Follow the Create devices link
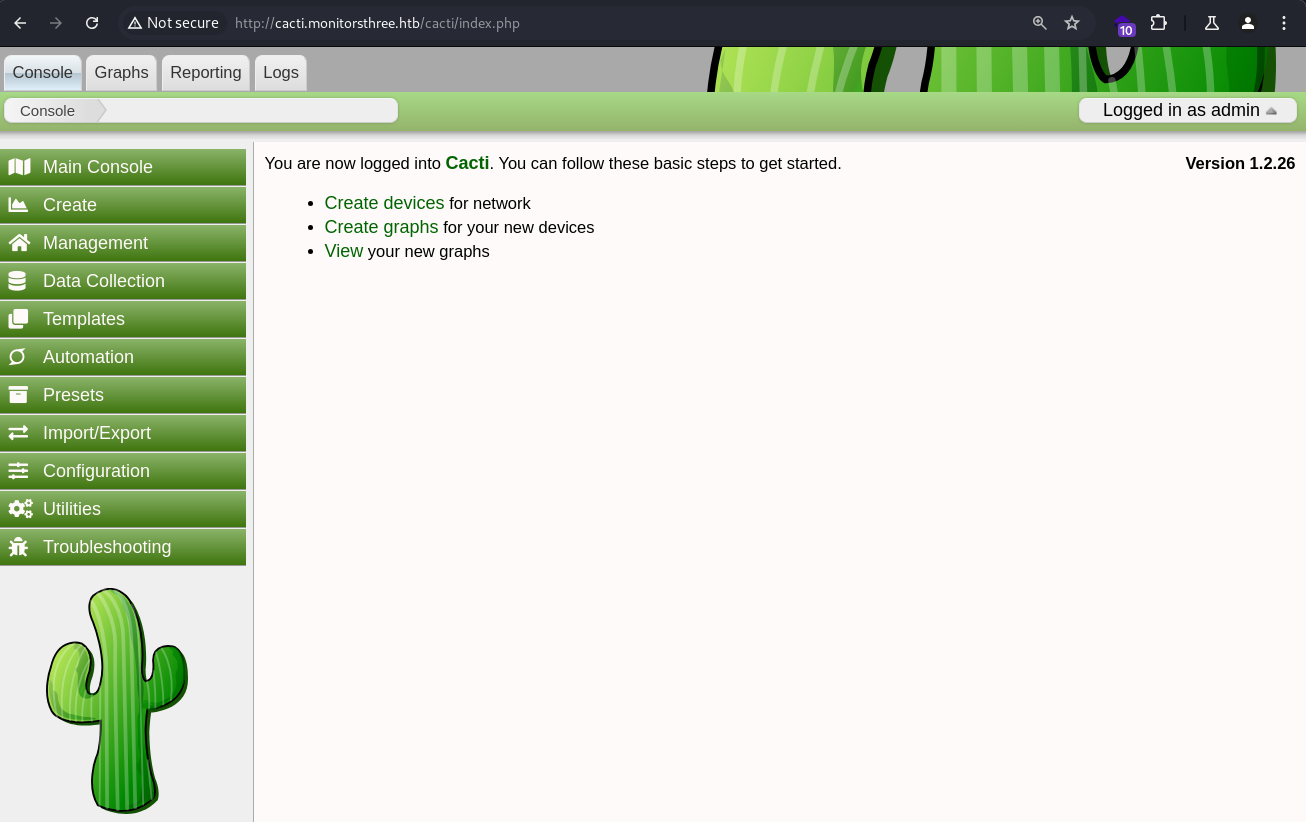The height and width of the screenshot is (822, 1306). pyautogui.click(x=384, y=203)
